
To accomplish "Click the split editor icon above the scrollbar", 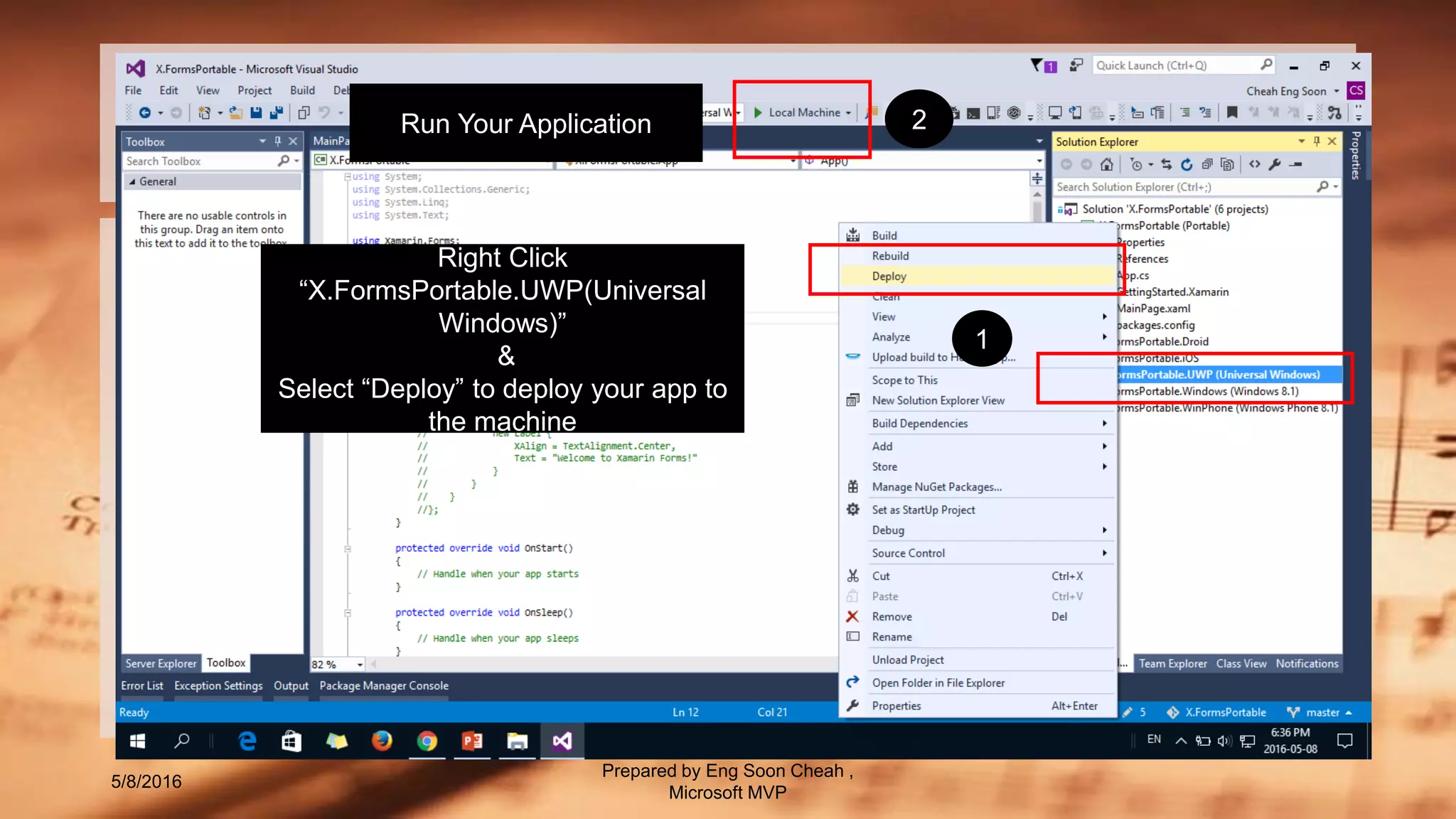I will click(1037, 178).
